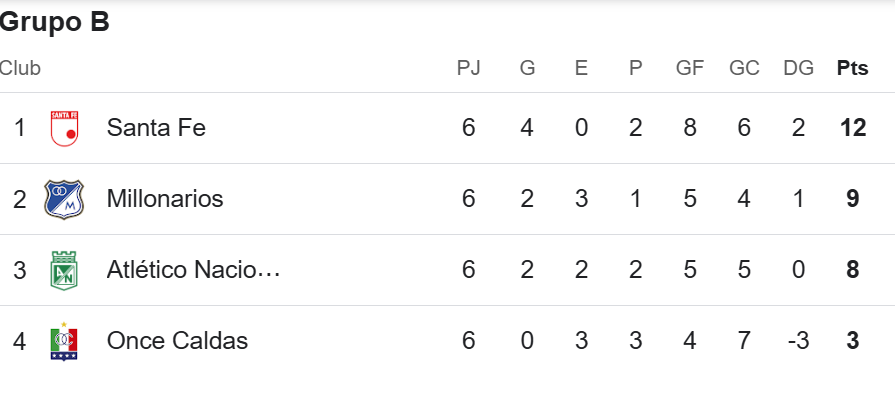Click the Santa Fe club crest
Image resolution: width=895 pixels, height=393 pixels.
(64, 128)
